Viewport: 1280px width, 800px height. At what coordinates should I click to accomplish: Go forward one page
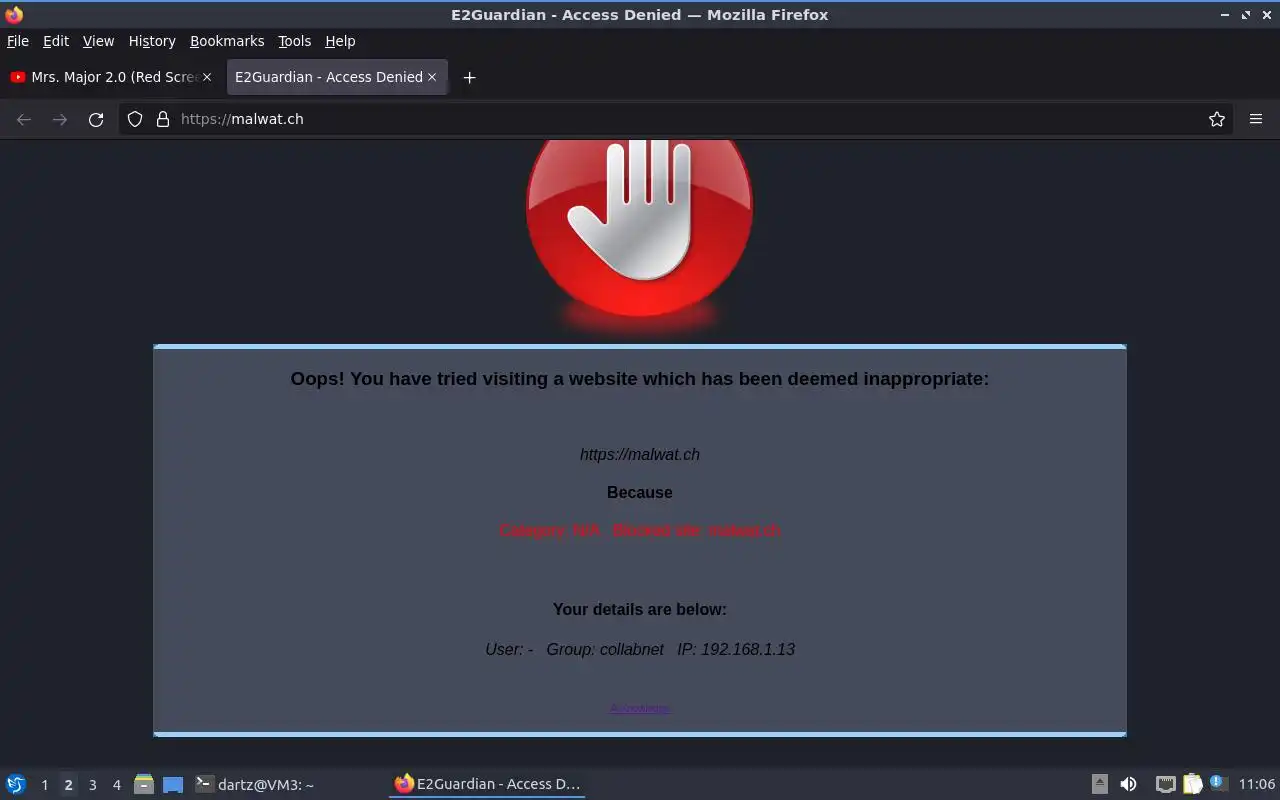pyautogui.click(x=60, y=119)
